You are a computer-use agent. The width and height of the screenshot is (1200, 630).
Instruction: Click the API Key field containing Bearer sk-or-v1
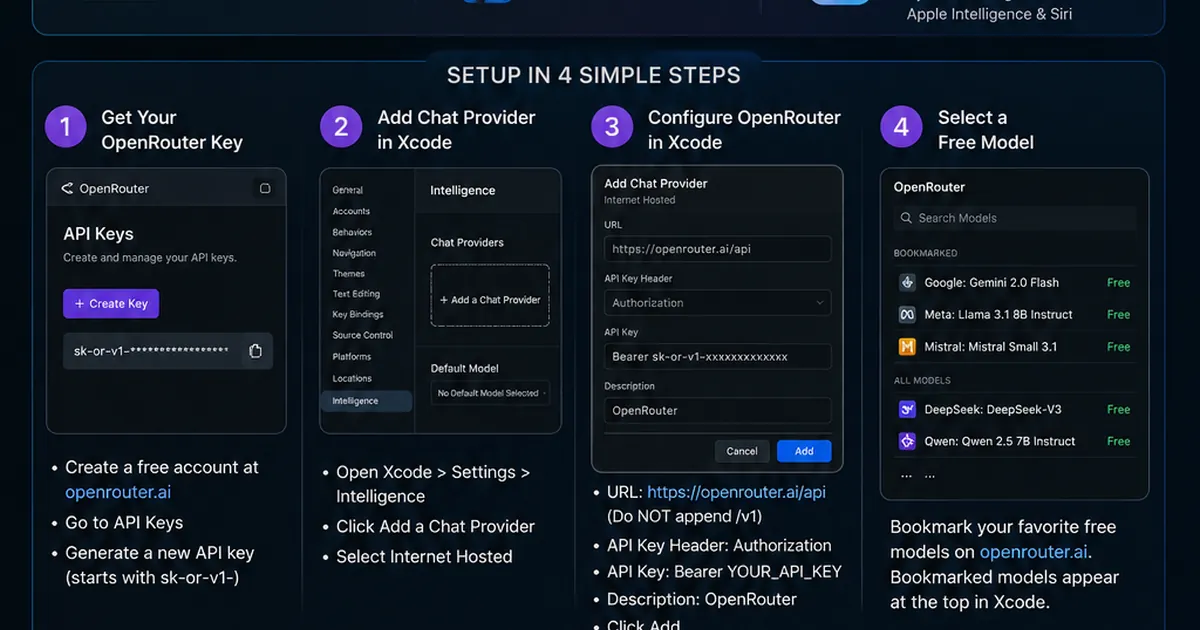(717, 357)
